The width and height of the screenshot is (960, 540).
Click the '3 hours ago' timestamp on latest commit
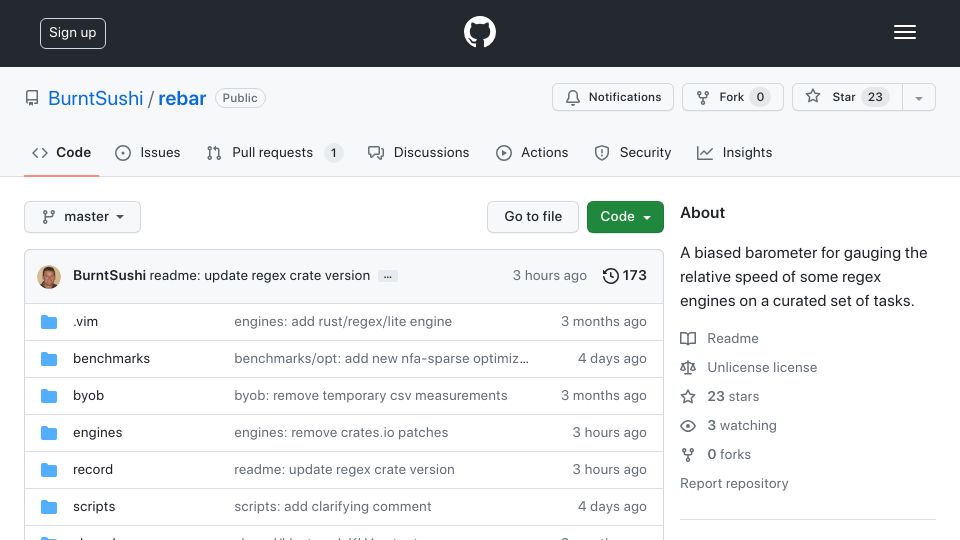[x=549, y=276]
